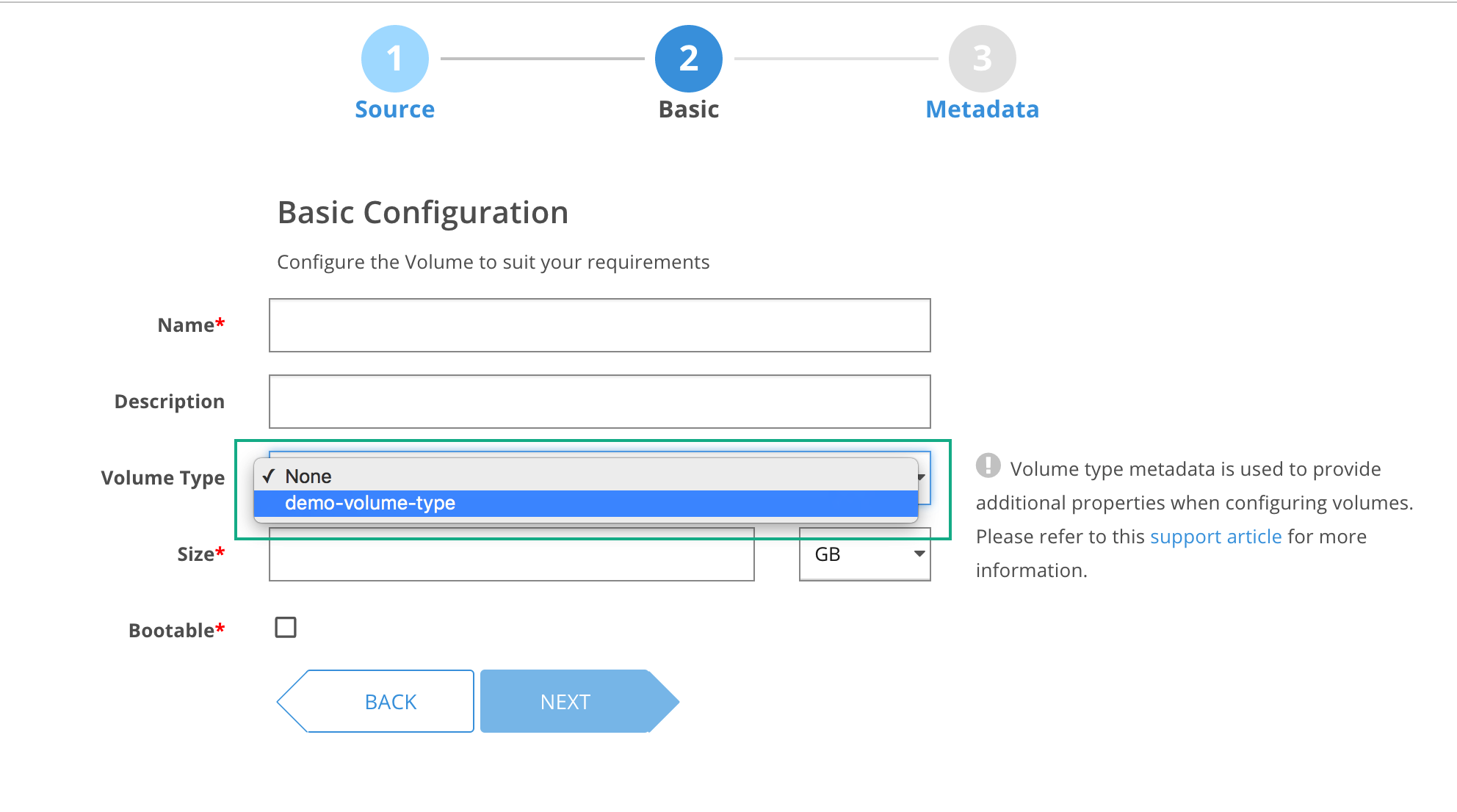Focus the Name input field
This screenshot has width=1457, height=812.
[599, 325]
